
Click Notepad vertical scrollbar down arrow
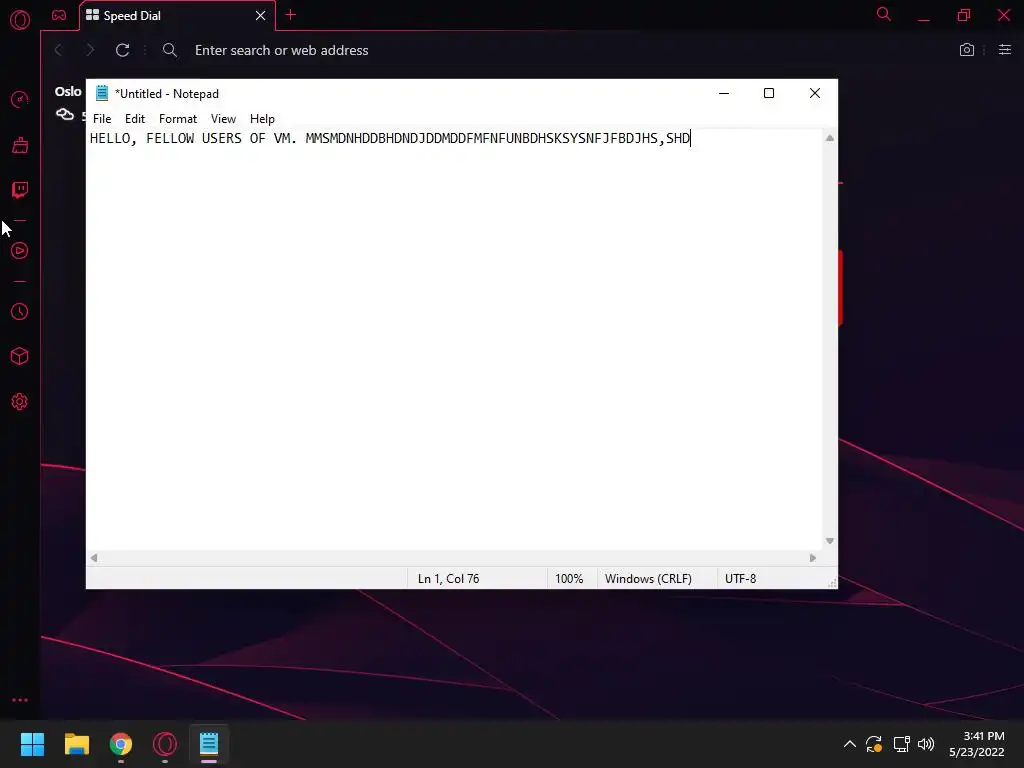829,541
